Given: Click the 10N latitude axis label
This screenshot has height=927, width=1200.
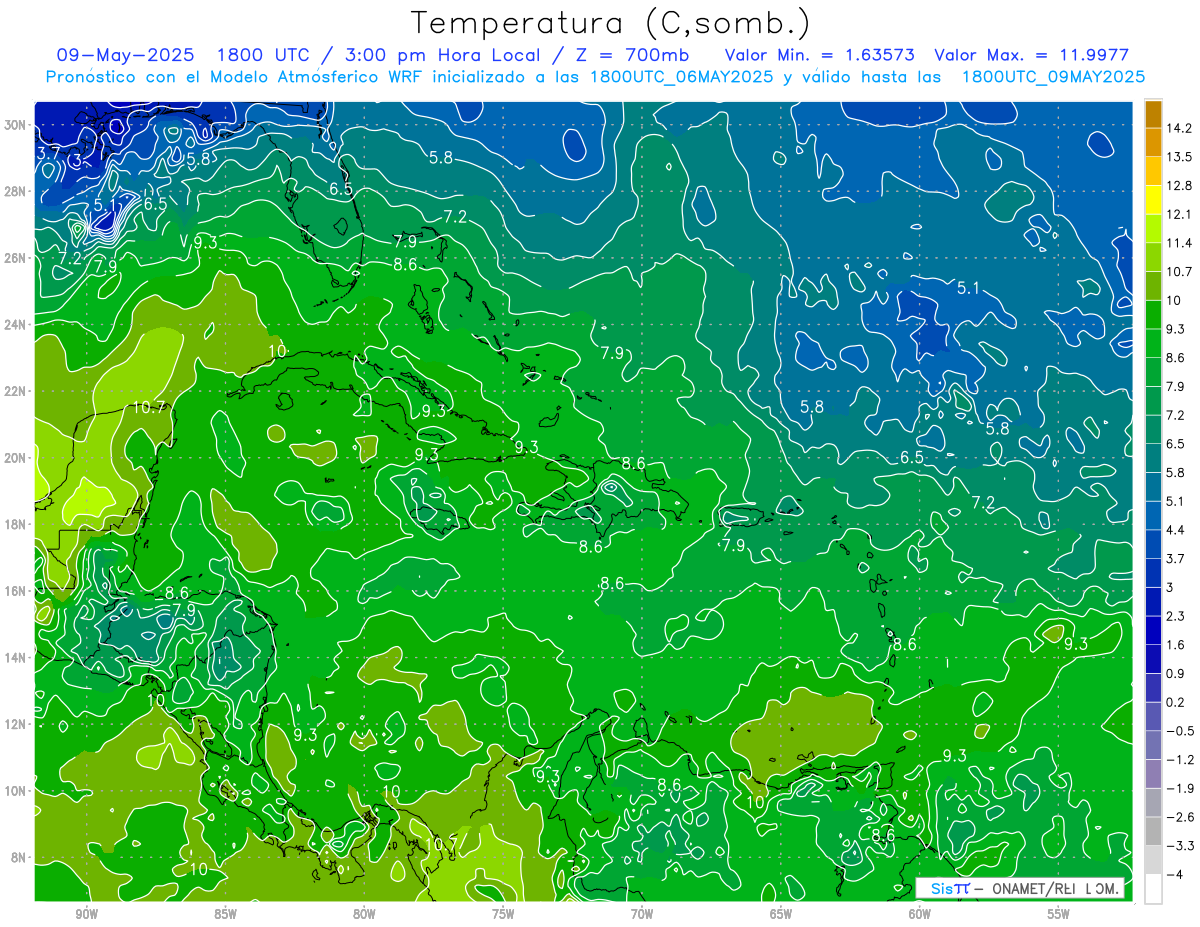Looking at the screenshot, I should (x=16, y=791).
